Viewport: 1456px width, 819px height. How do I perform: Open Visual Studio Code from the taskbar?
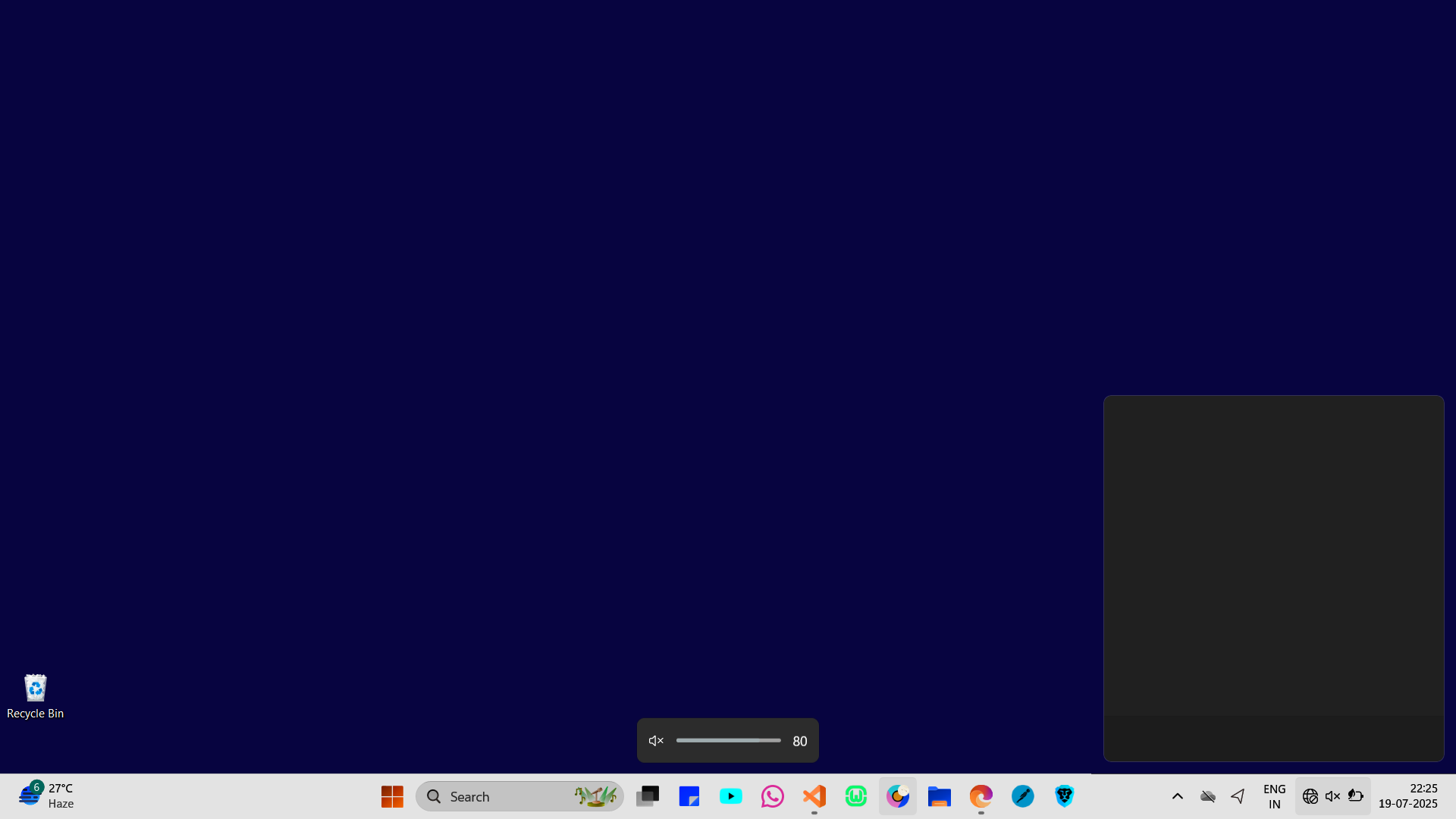tap(814, 796)
